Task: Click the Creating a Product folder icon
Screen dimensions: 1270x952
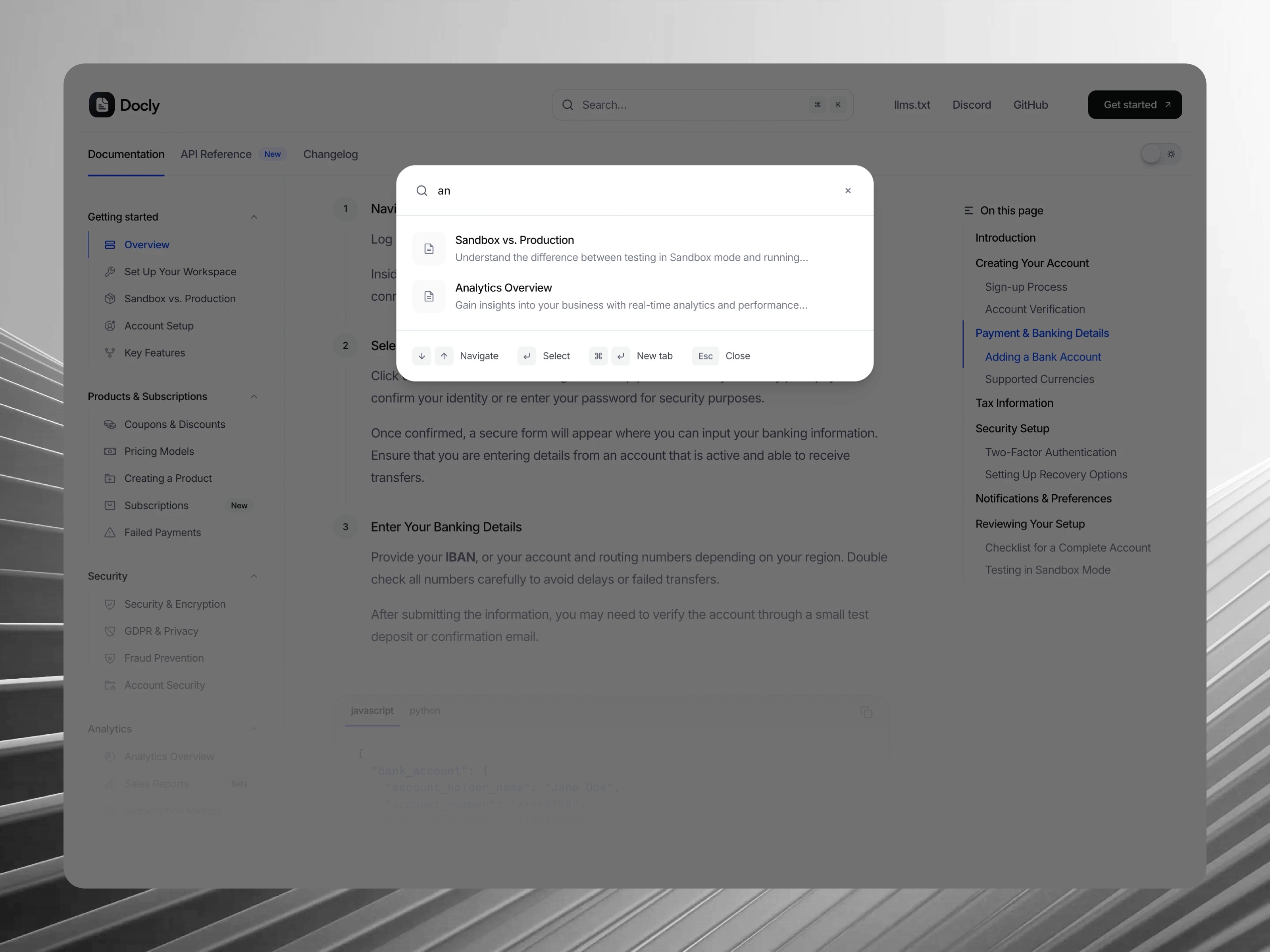Action: [110, 479]
